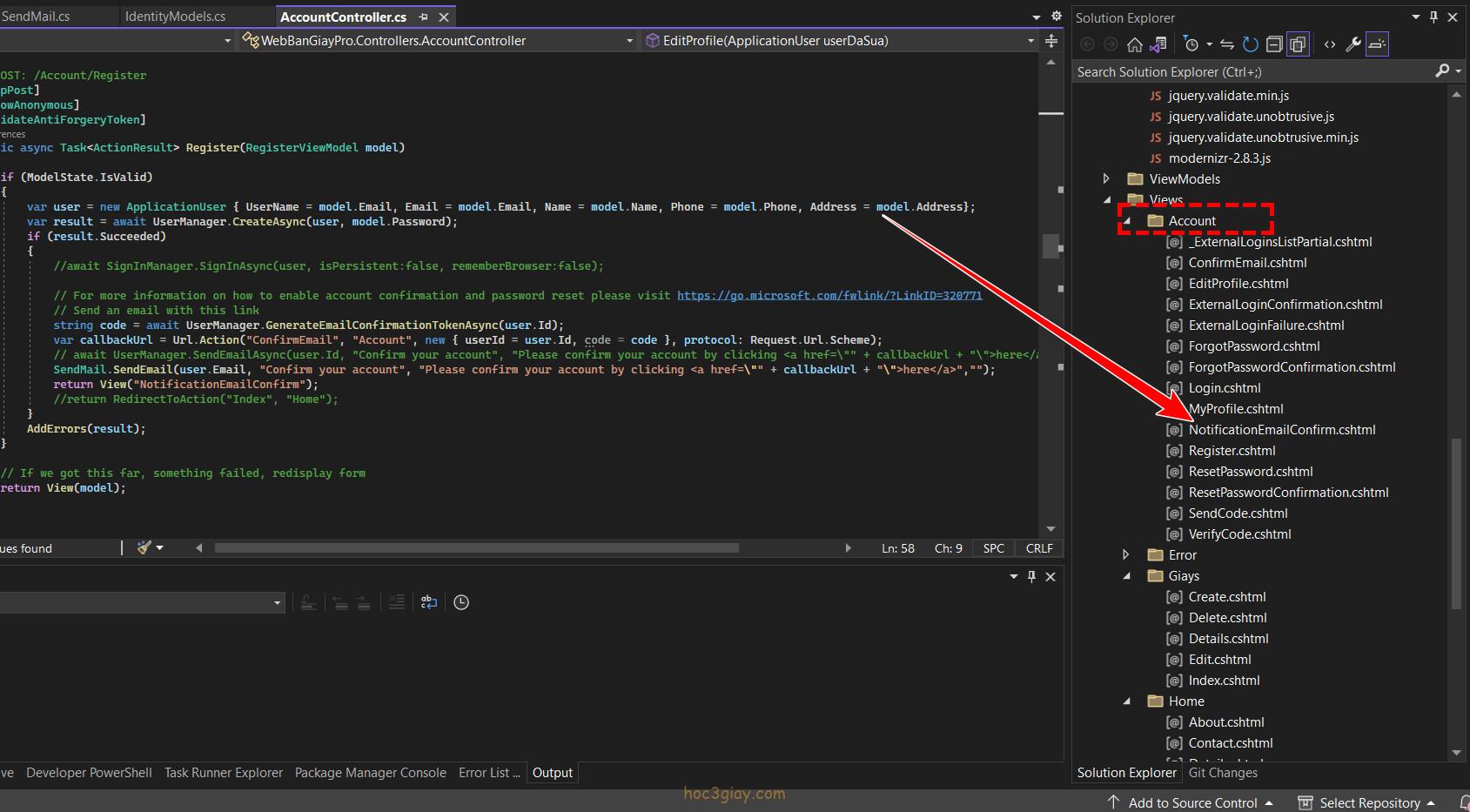The image size is (1470, 812).
Task: Click the code cleanup broom icon
Action: click(x=144, y=547)
